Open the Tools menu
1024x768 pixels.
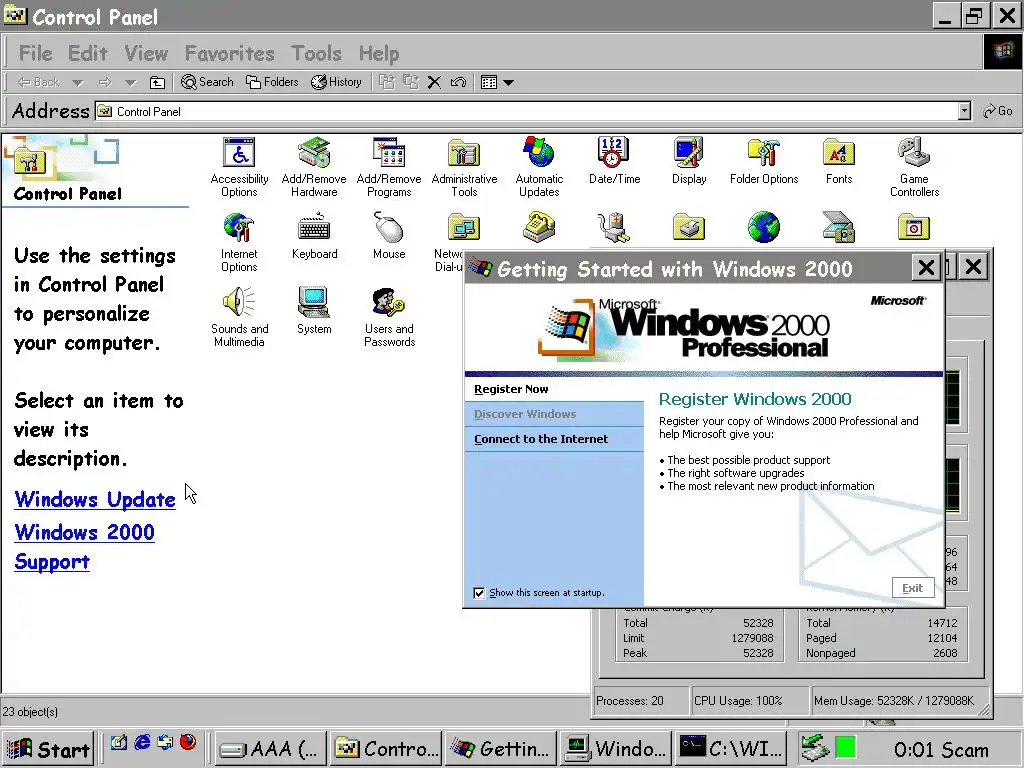click(x=317, y=54)
